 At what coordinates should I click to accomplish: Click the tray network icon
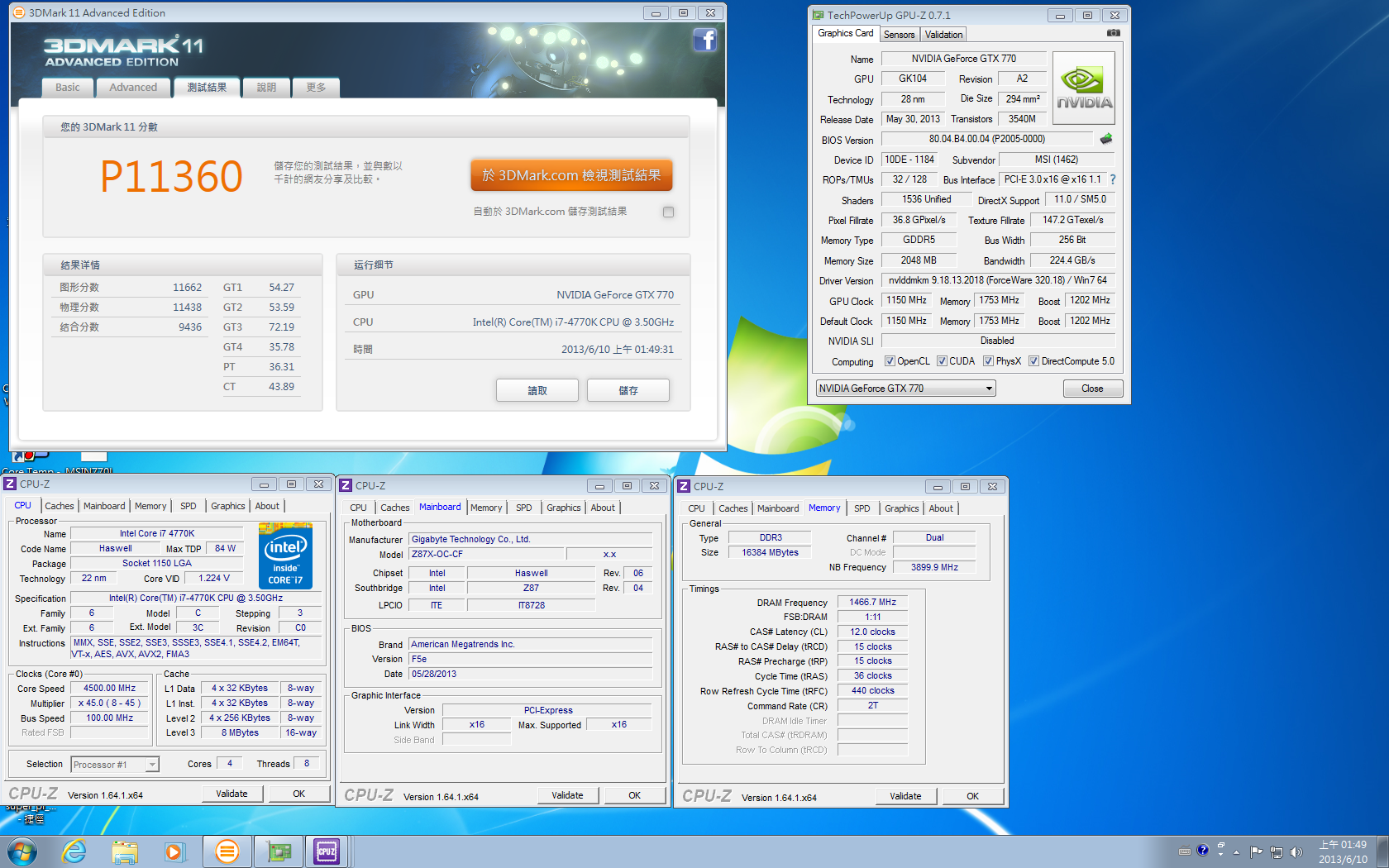1277,851
